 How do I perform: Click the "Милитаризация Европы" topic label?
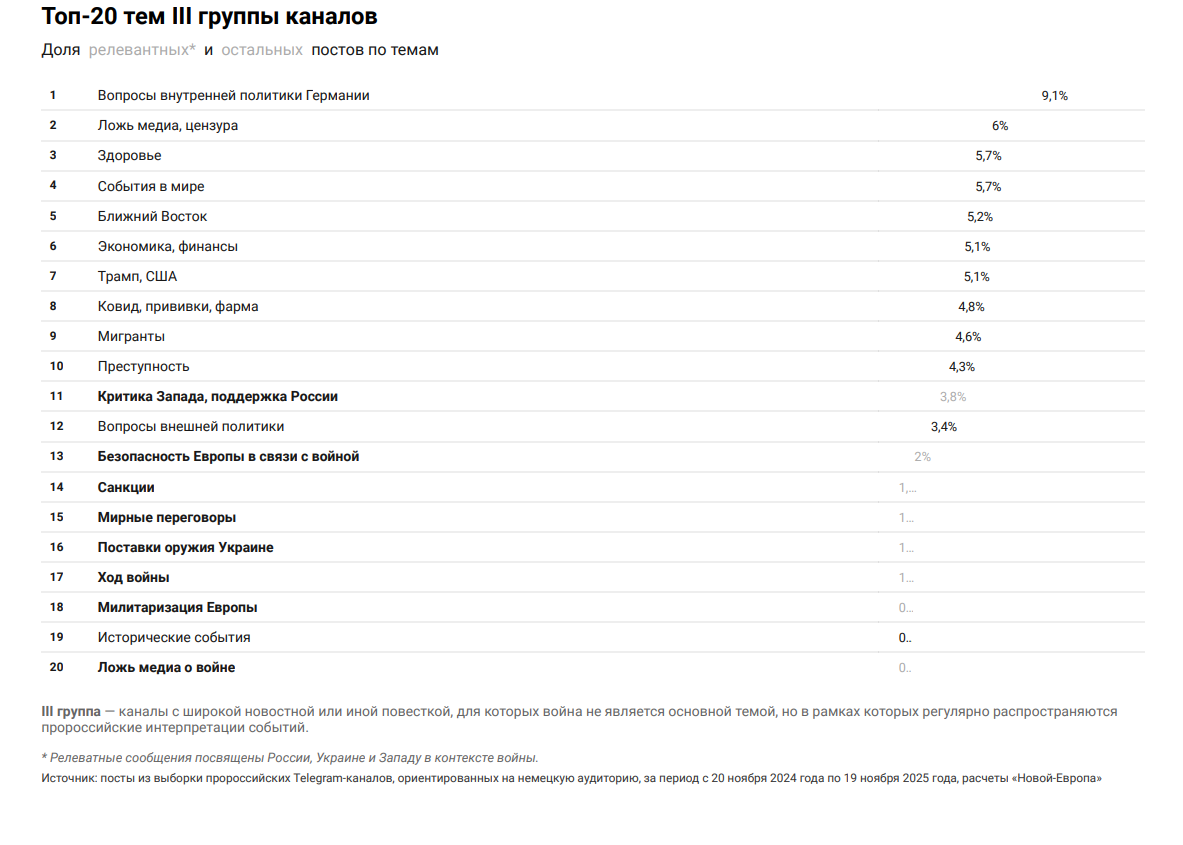click(x=177, y=608)
